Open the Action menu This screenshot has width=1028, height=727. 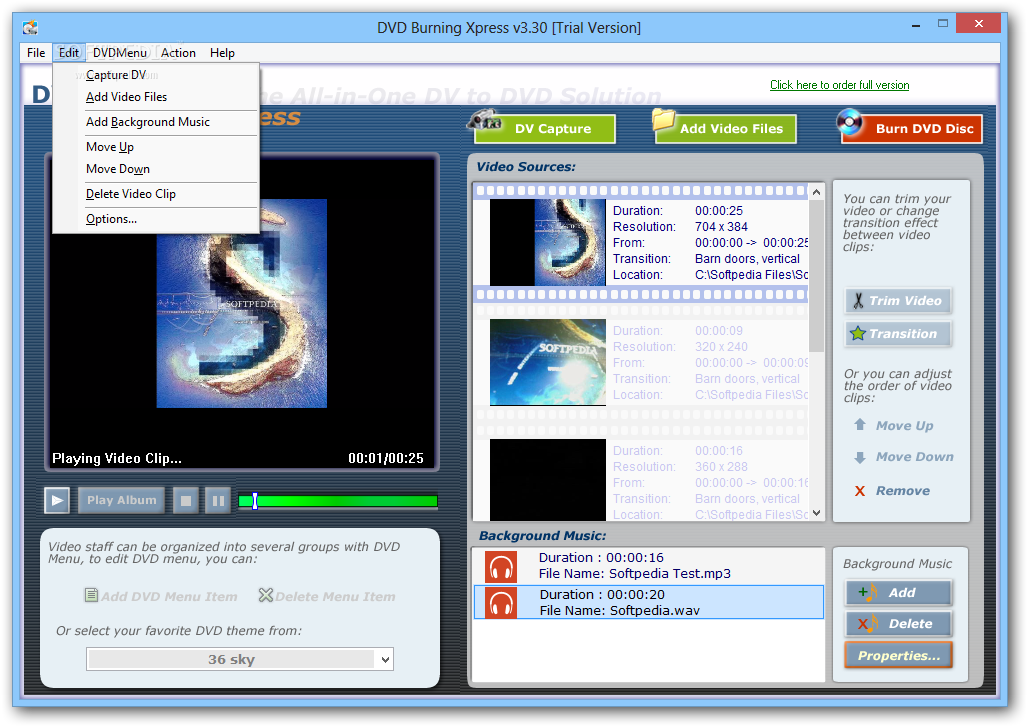click(178, 53)
